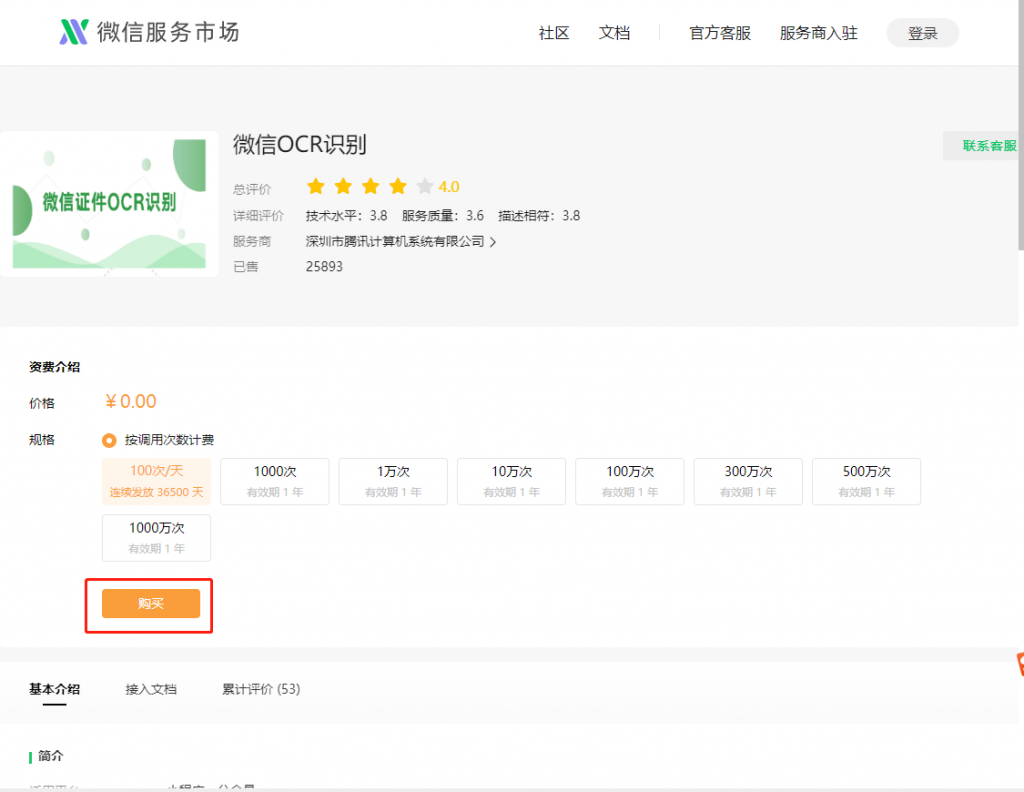Switch to the 接入文档 tab
Screen dimensions: 1024x792
tap(151, 689)
